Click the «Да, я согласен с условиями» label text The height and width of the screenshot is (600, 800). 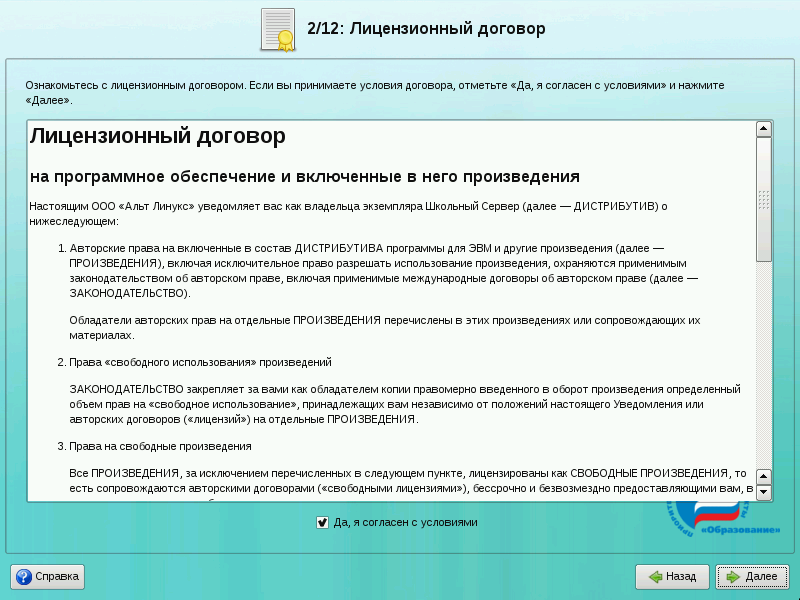[x=405, y=522]
